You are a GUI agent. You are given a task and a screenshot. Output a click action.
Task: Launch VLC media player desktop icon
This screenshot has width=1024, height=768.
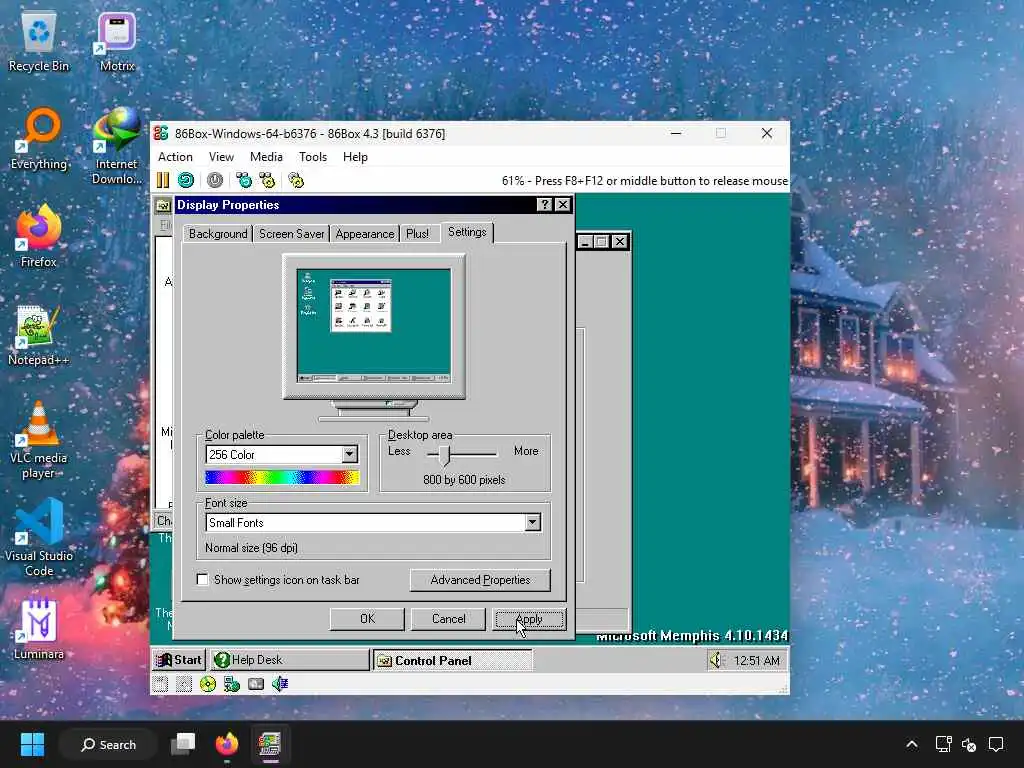coord(39,440)
